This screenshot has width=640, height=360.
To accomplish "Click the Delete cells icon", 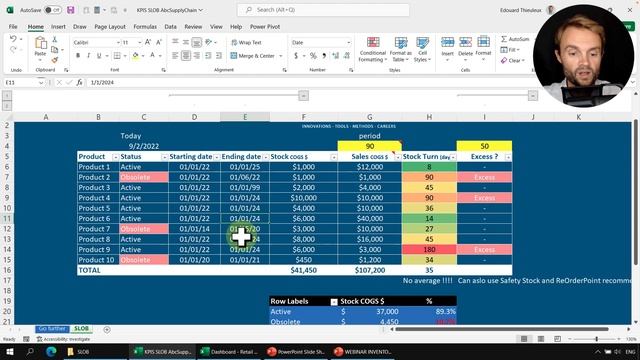I will 465,42.
